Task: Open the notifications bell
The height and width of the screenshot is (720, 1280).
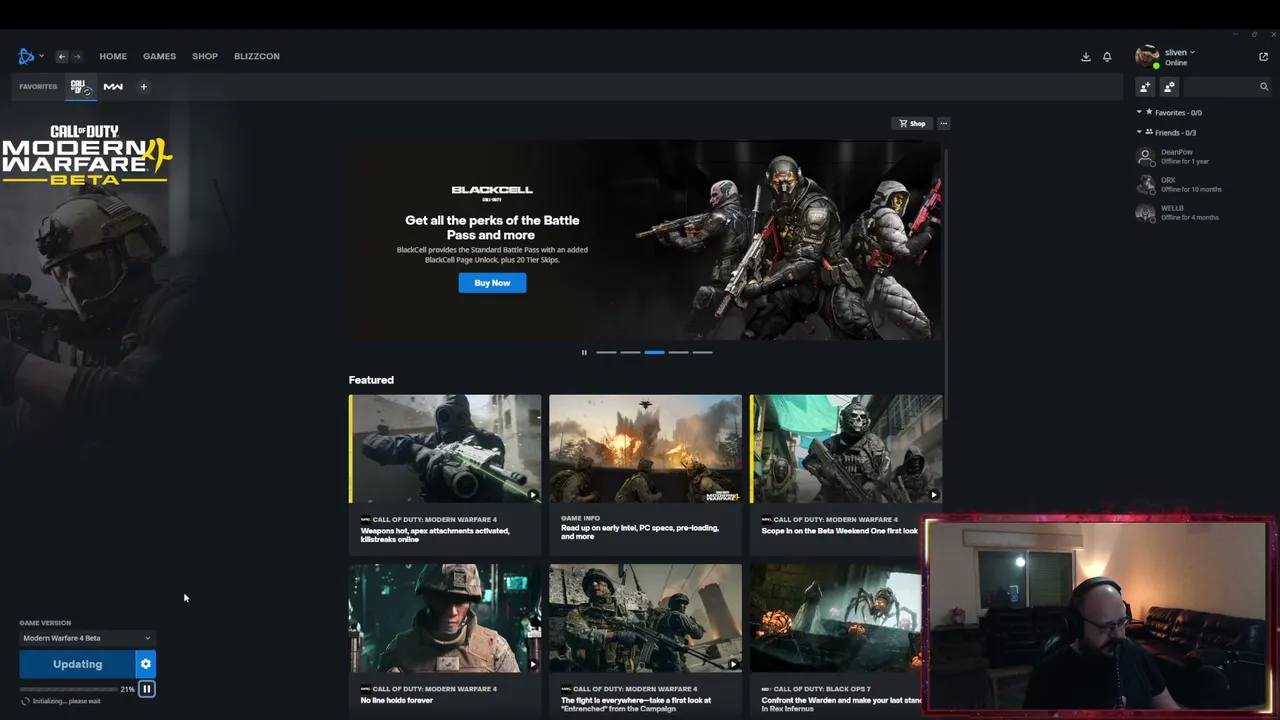Action: pos(1107,57)
